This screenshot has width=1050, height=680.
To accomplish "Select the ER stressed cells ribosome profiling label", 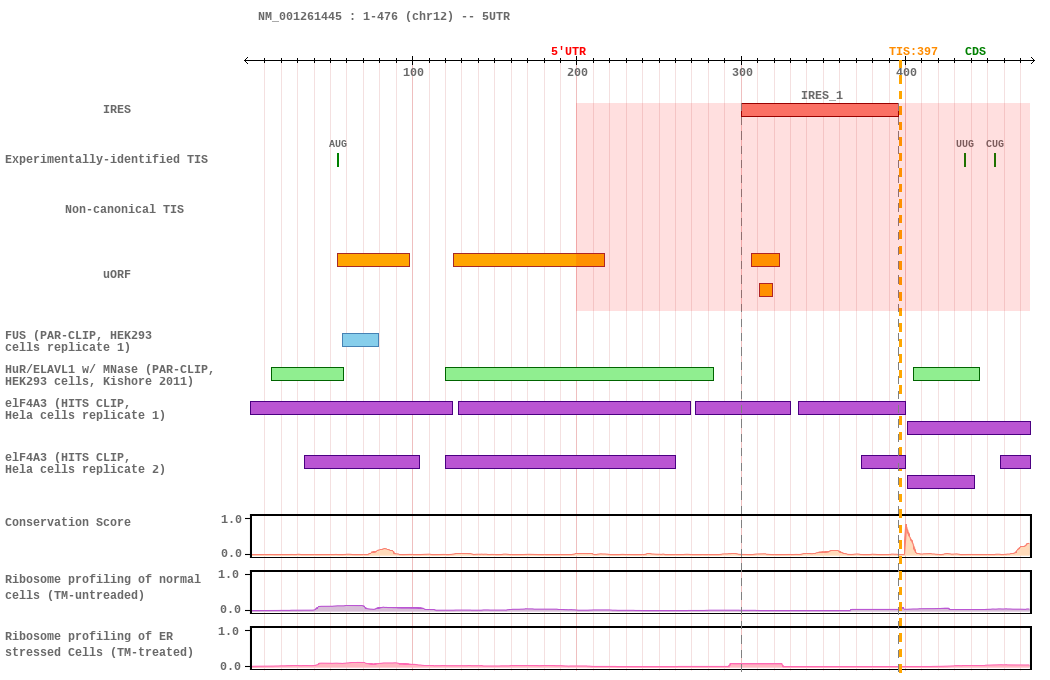I will click(100, 644).
